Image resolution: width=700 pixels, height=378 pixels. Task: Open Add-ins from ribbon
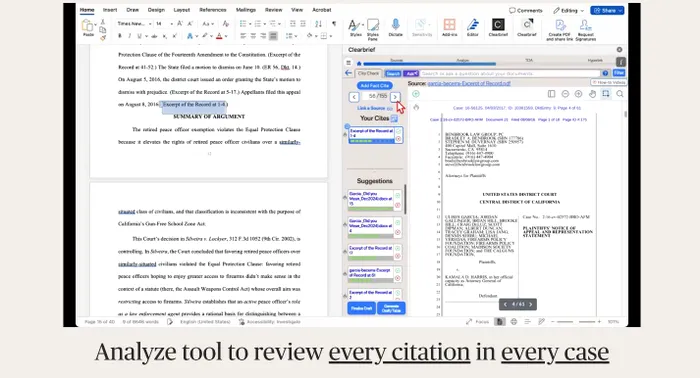[x=450, y=27]
